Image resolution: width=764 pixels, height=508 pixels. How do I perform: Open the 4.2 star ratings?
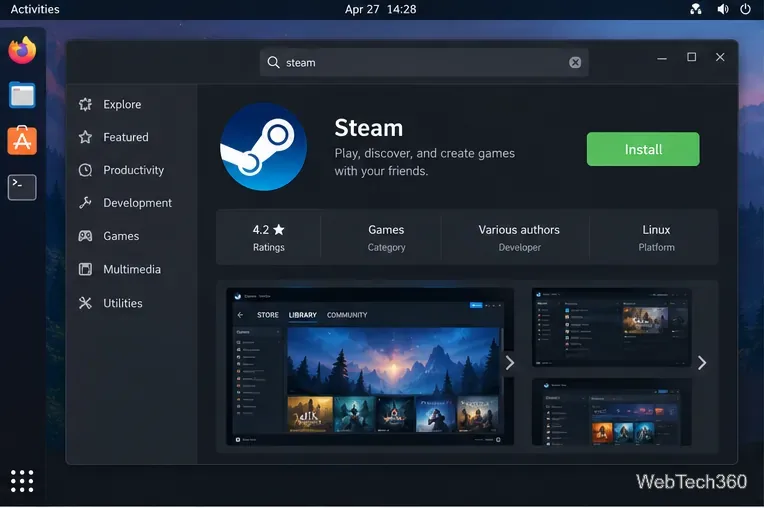pos(268,237)
